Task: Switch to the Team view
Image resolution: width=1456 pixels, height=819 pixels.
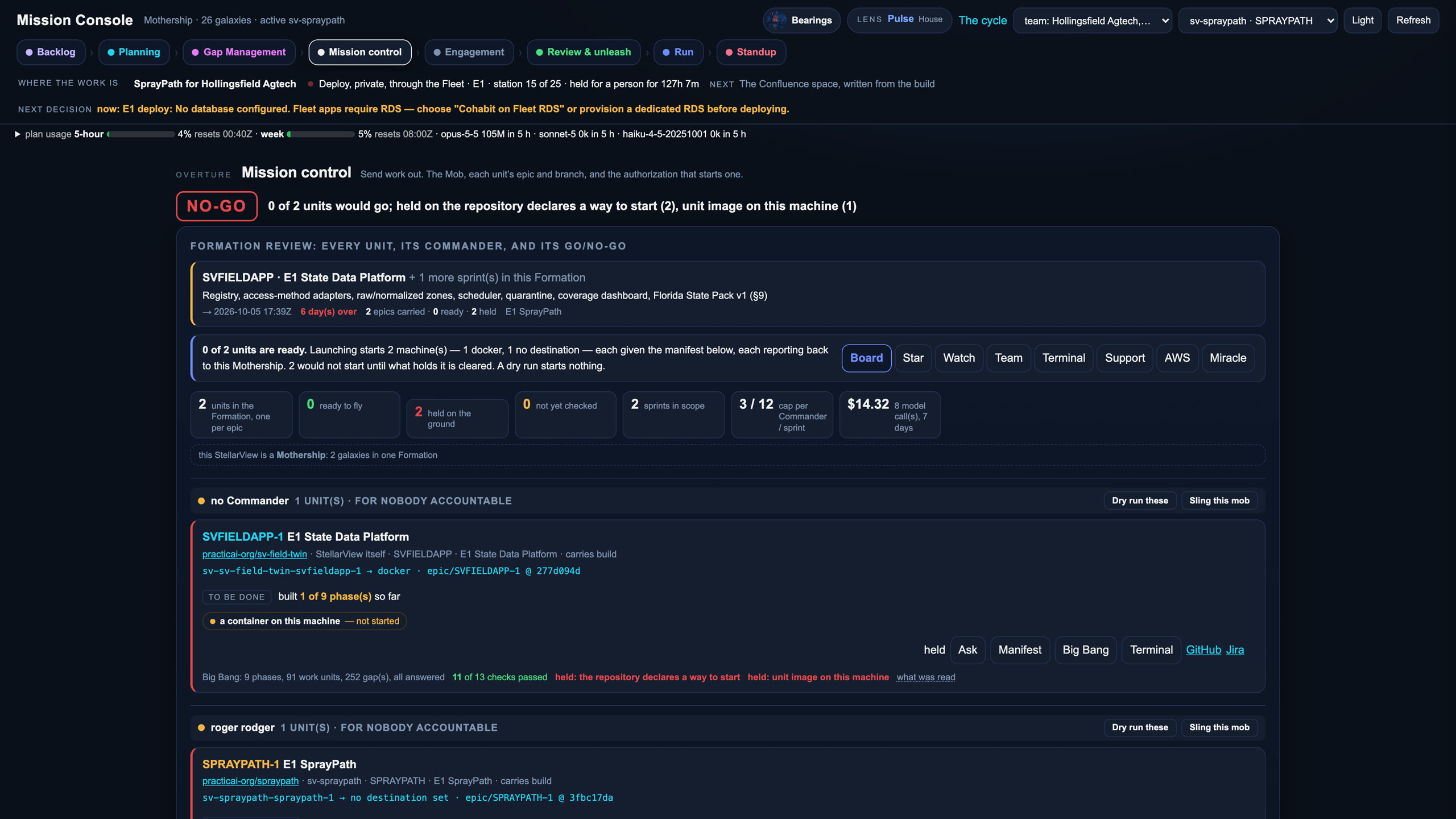Action: coord(1008,358)
